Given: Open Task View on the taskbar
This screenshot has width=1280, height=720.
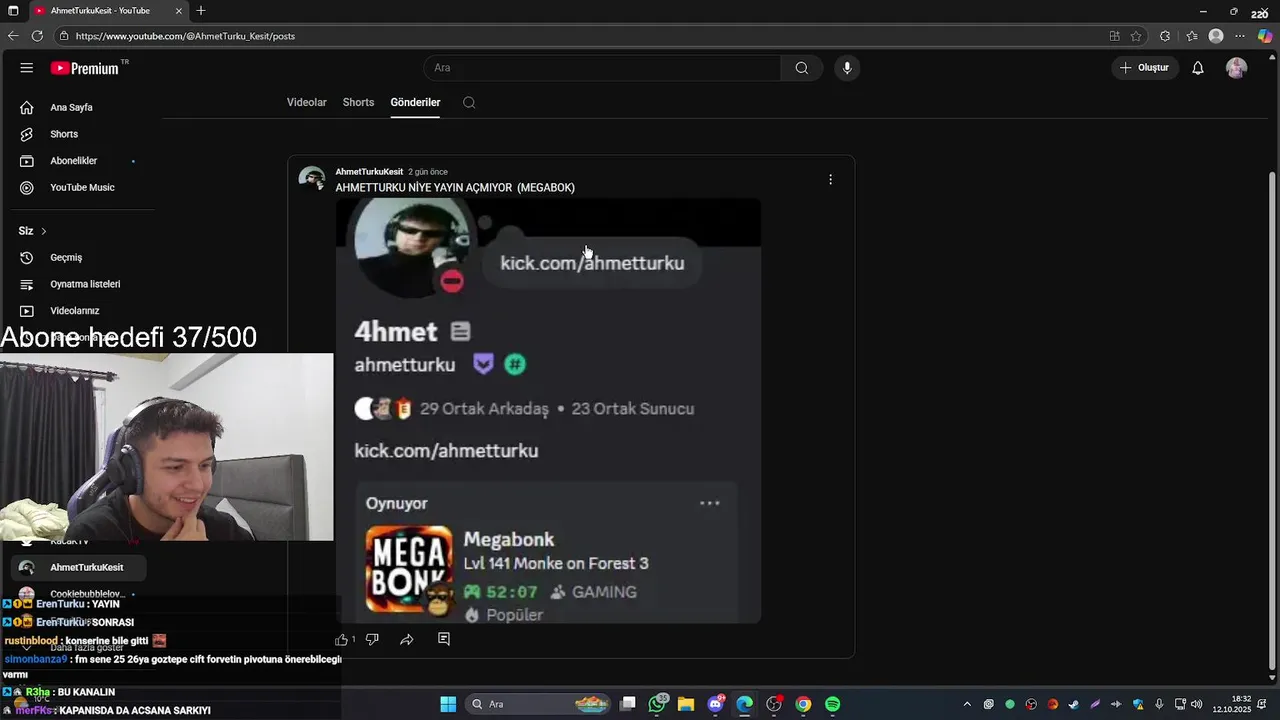Looking at the screenshot, I should pos(628,704).
